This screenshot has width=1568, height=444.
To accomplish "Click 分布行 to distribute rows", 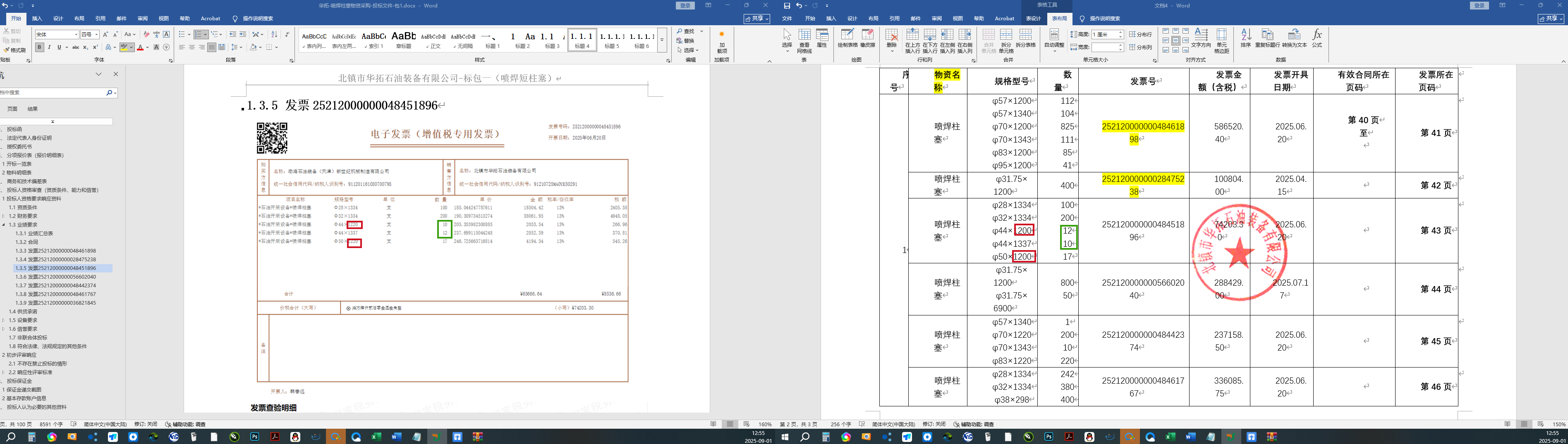I will [x=1141, y=35].
